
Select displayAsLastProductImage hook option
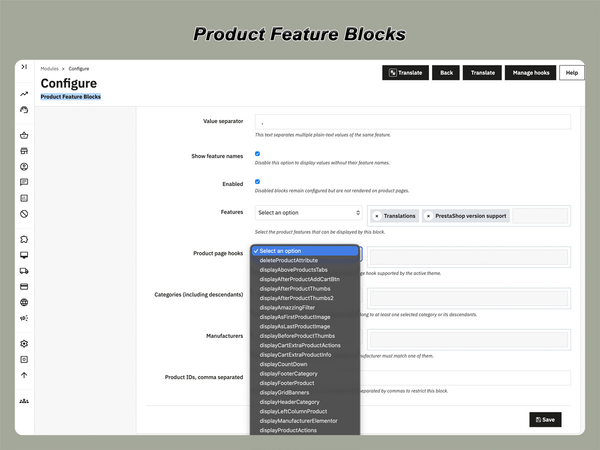[305, 326]
